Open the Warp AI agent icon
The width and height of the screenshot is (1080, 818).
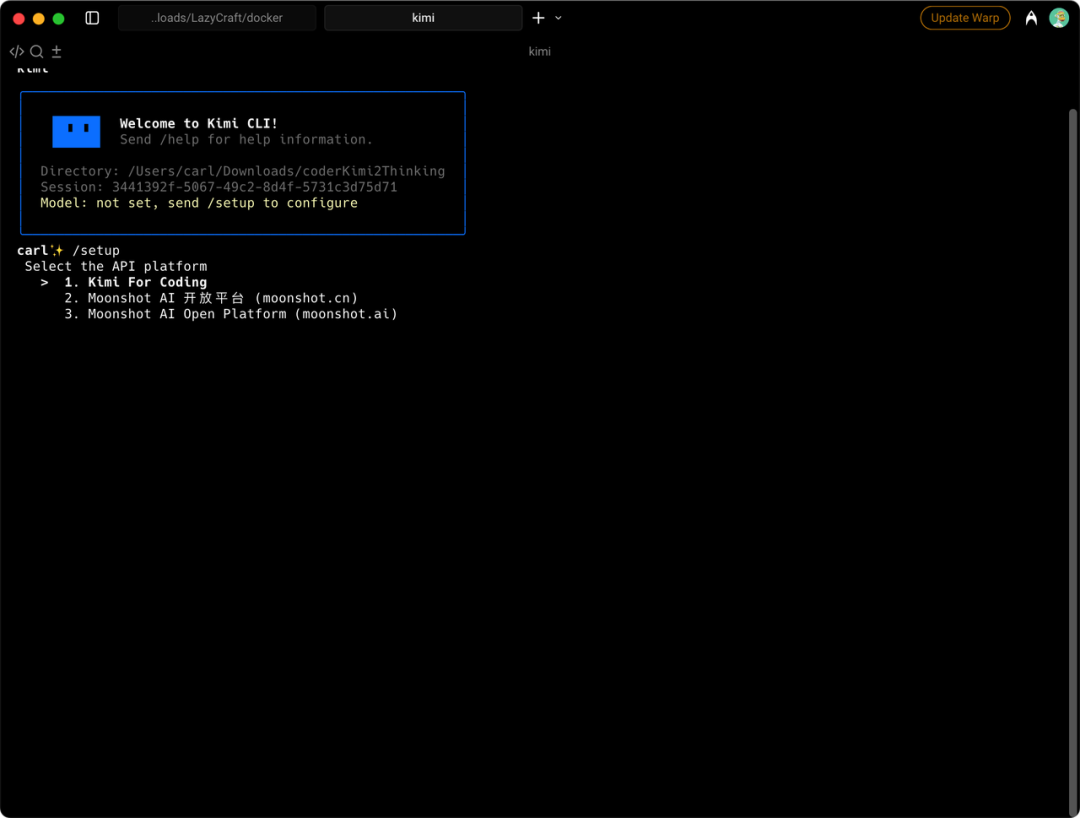pyautogui.click(x=1031, y=18)
